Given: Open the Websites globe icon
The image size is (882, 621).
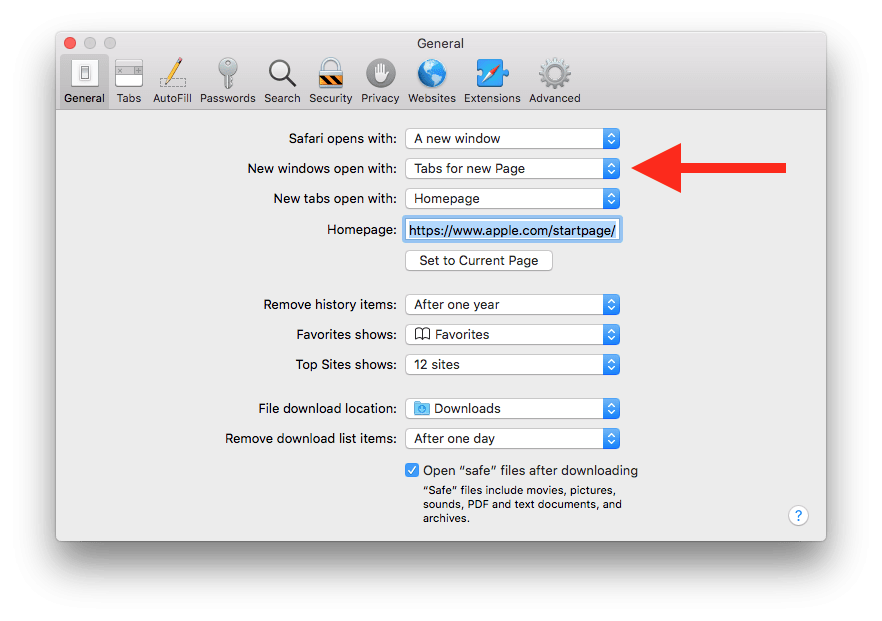Looking at the screenshot, I should coord(432,81).
